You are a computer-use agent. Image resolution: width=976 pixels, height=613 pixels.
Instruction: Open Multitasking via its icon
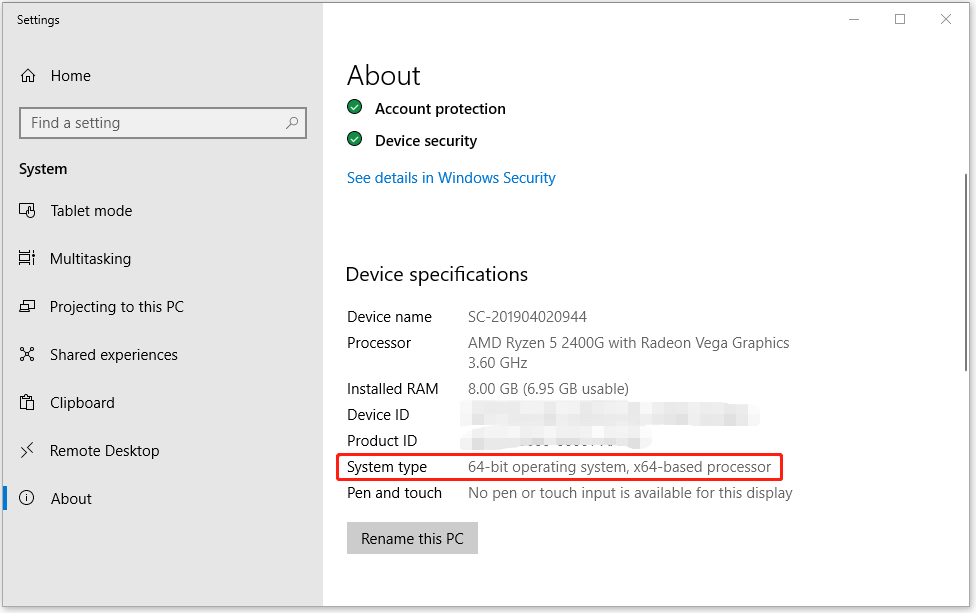point(28,259)
